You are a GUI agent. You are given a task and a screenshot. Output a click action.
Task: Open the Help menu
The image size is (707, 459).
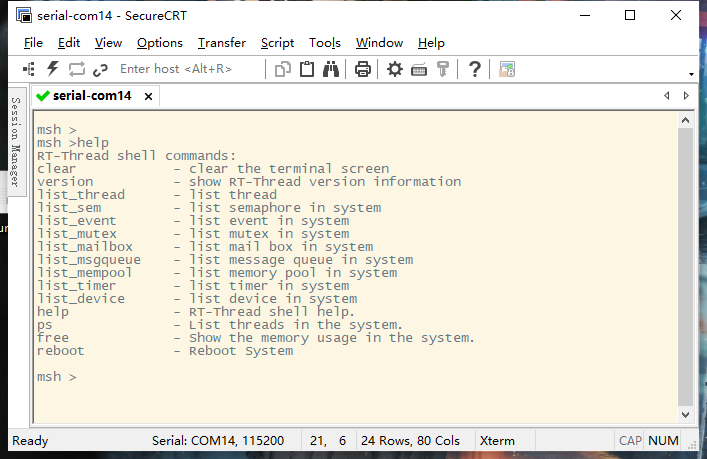click(431, 43)
